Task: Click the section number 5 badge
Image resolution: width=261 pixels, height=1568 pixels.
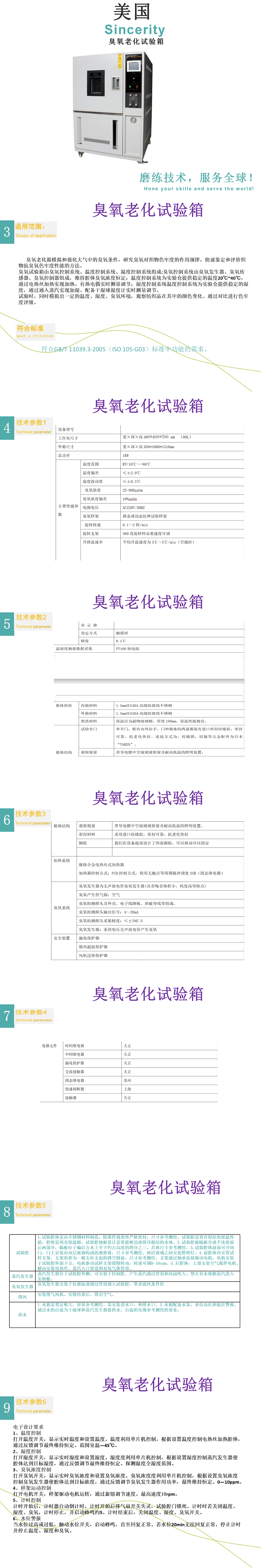Action: 7,624
